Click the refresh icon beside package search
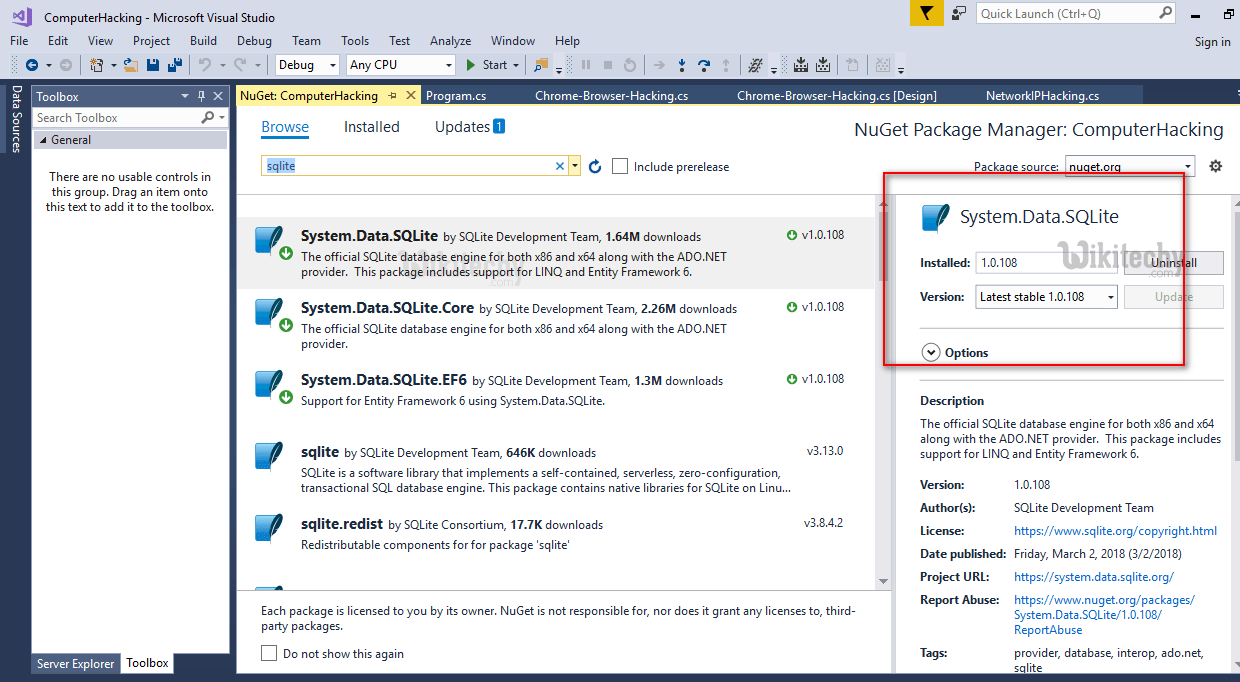The image size is (1240, 682). (595, 167)
